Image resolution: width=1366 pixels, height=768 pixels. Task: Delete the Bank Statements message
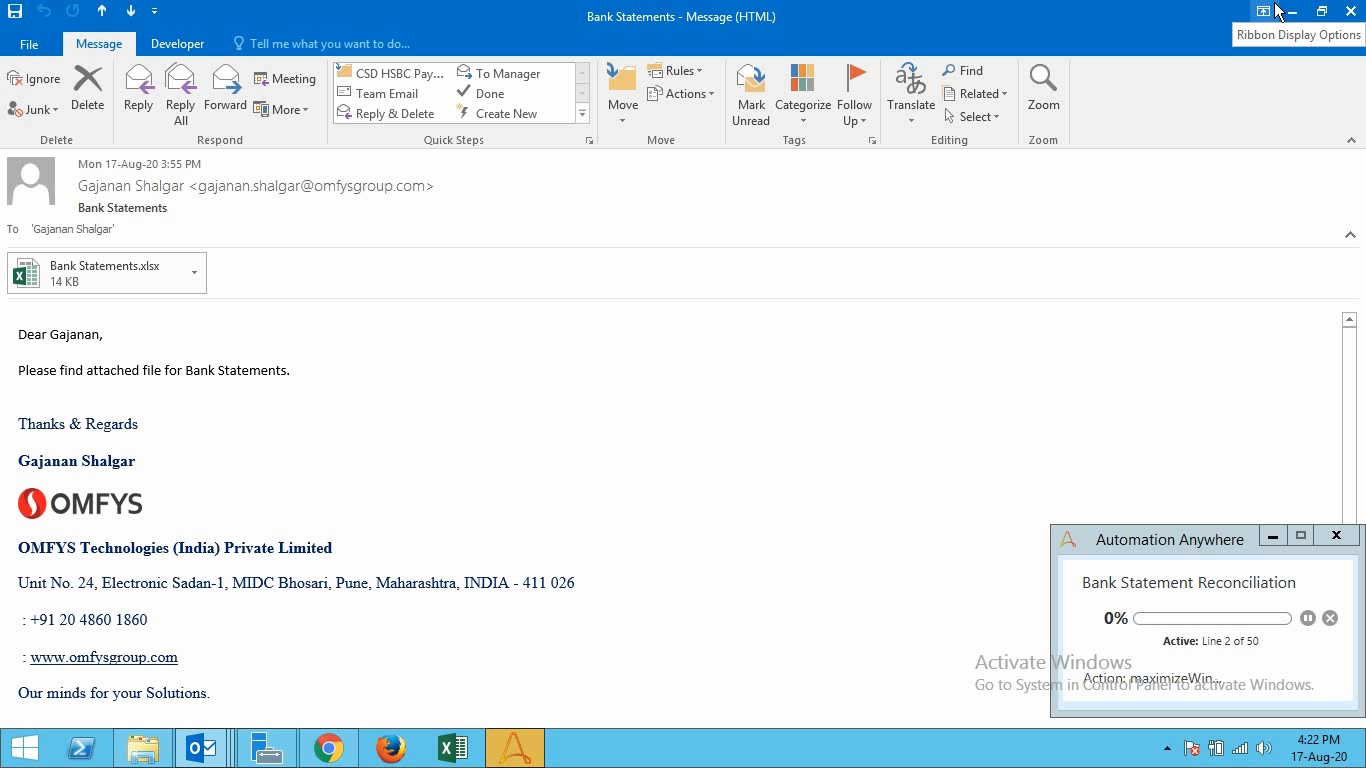(x=87, y=88)
